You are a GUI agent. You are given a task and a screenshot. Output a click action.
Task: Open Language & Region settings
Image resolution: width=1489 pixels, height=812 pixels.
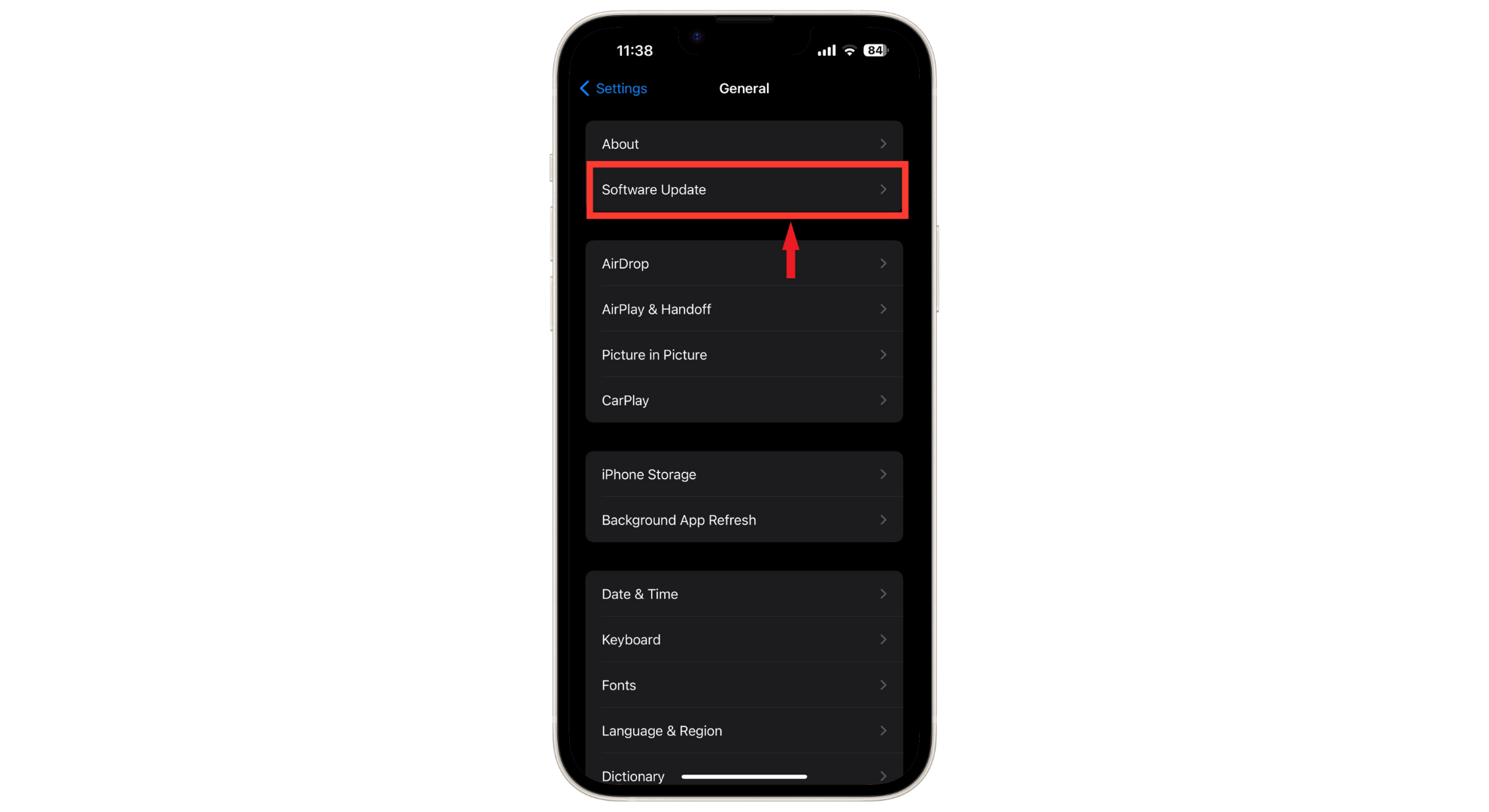tap(744, 730)
